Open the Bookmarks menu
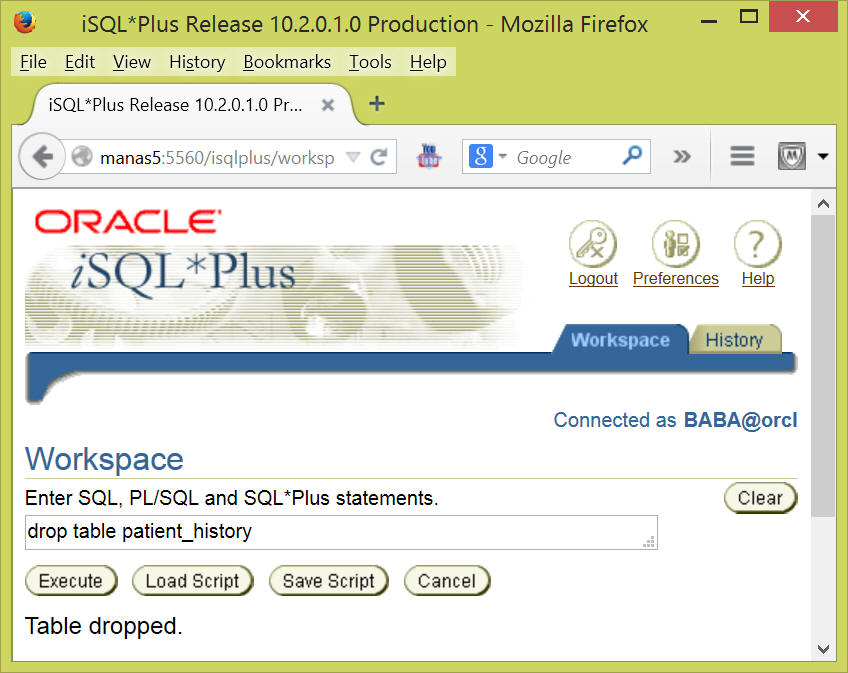The height and width of the screenshot is (673, 848). click(287, 62)
